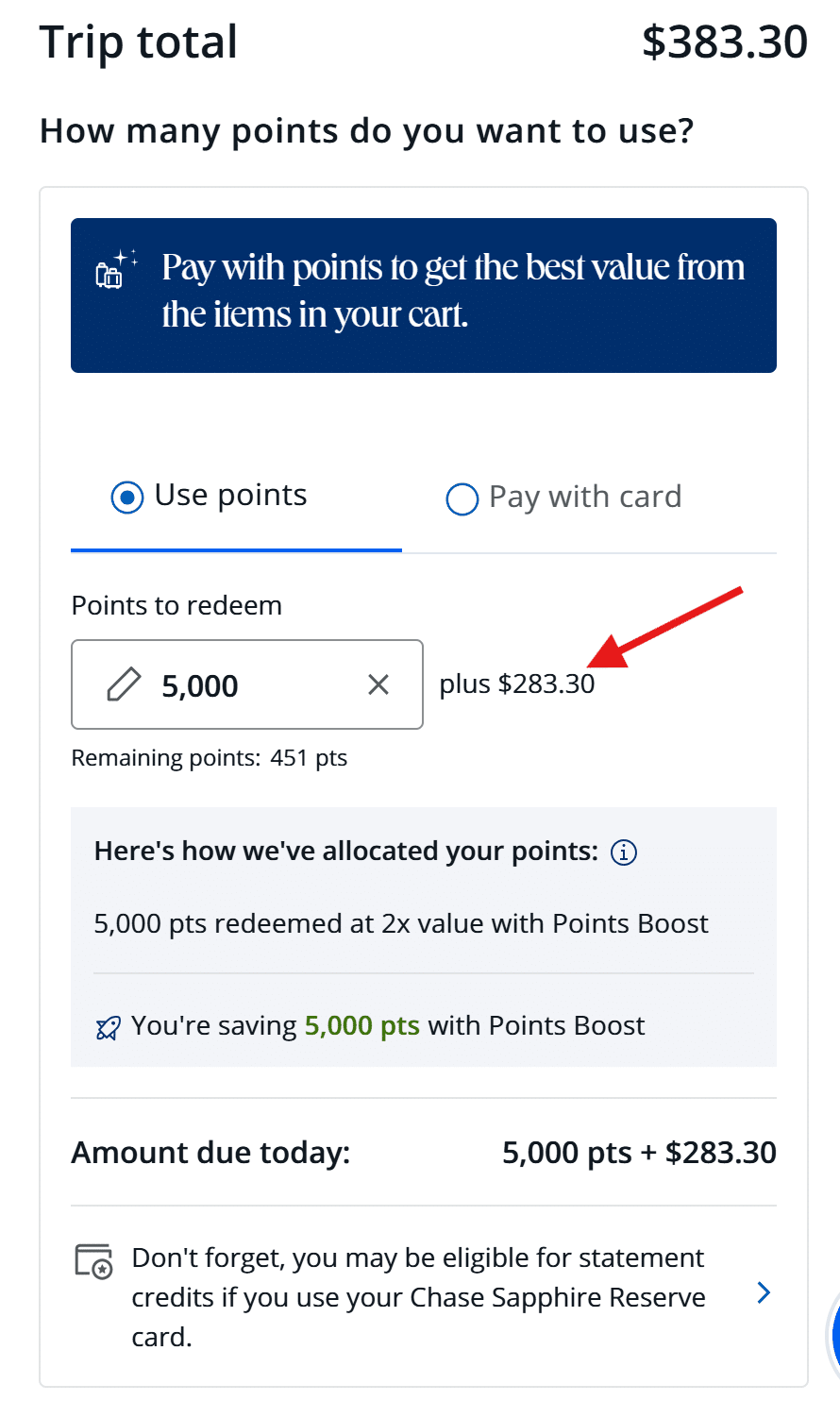Open the Chase Sapphire Reserve statement credits message
Viewport: 840px width, 1401px height.
click(418, 1297)
